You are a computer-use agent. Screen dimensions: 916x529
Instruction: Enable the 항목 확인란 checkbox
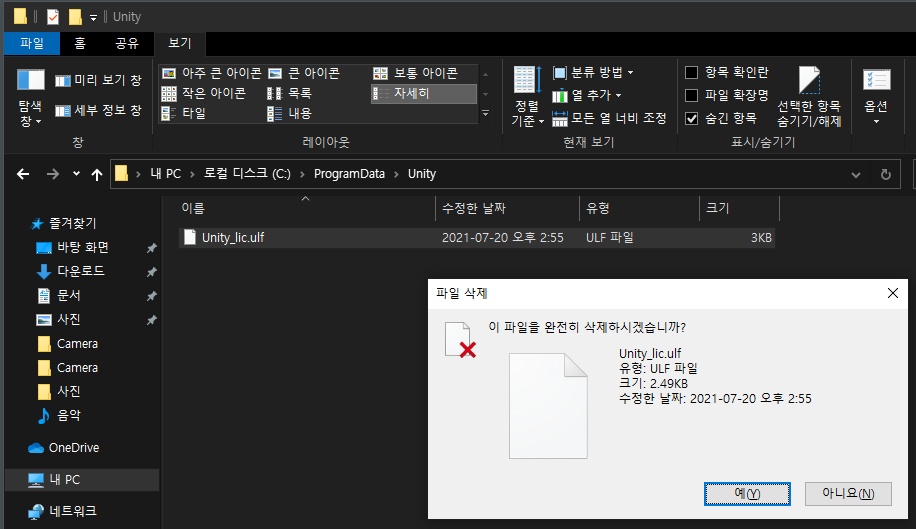point(692,72)
